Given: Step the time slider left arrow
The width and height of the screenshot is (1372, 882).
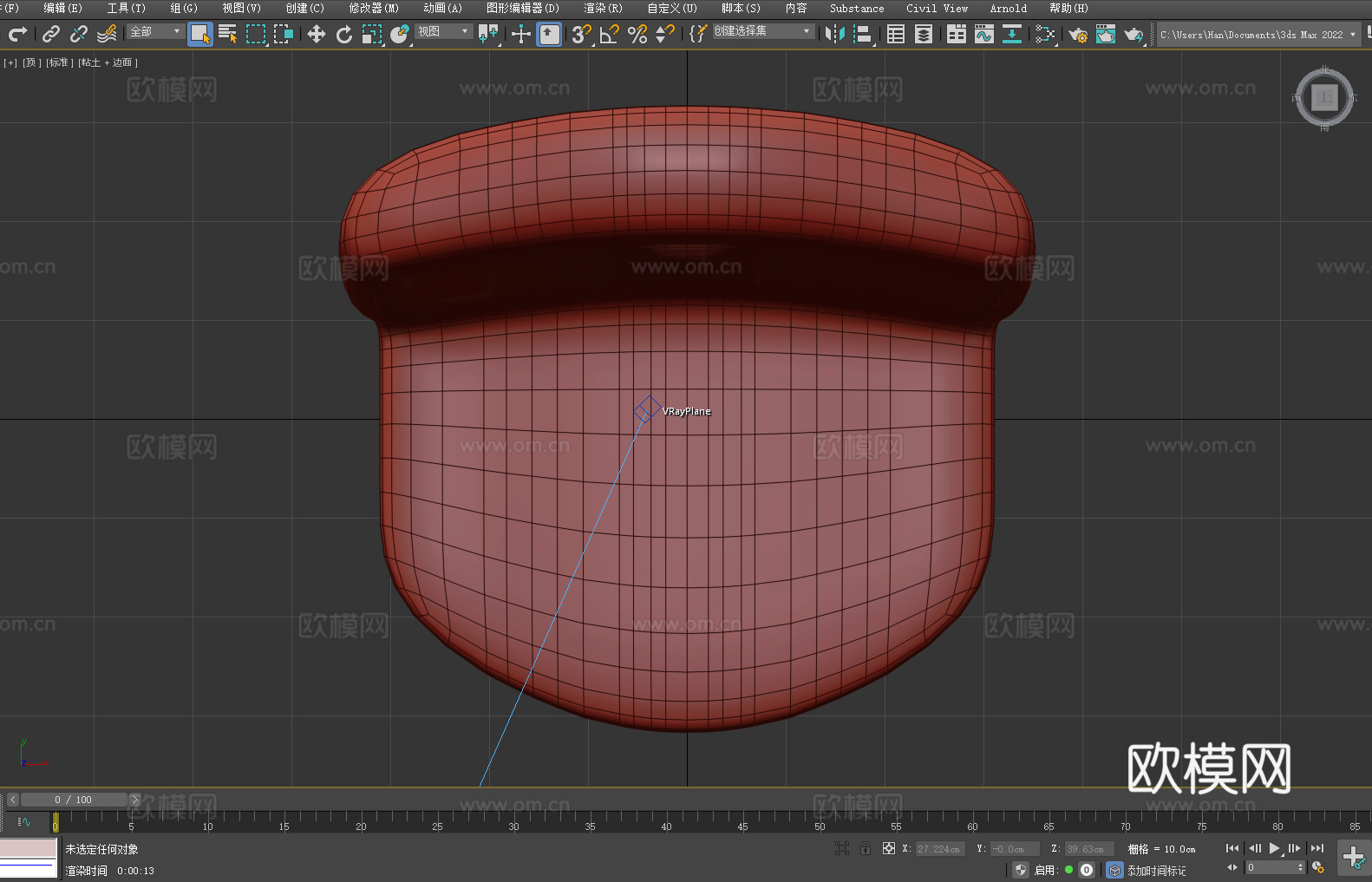Looking at the screenshot, I should tap(12, 800).
